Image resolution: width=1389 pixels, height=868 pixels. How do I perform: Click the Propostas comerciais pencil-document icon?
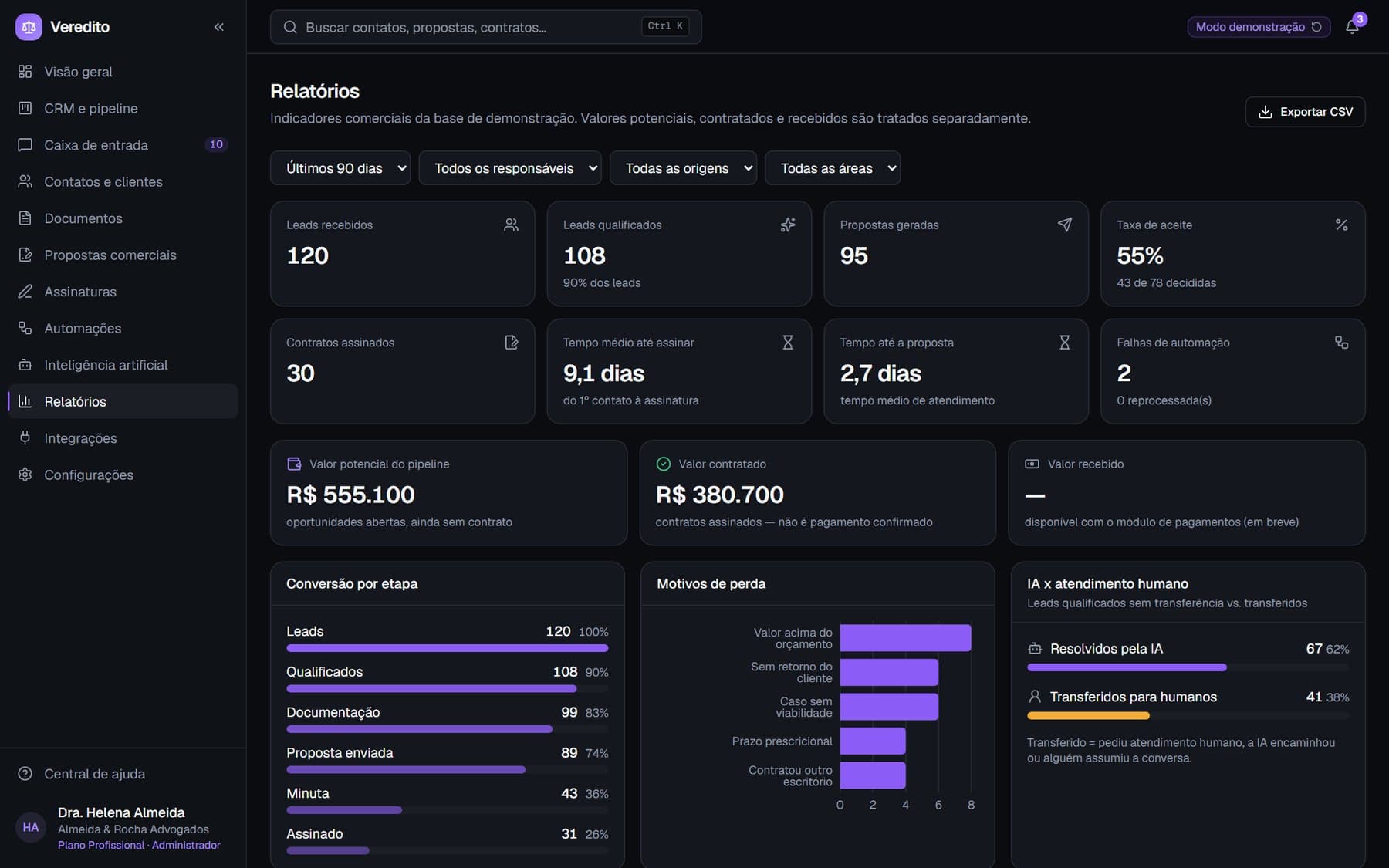coord(25,255)
